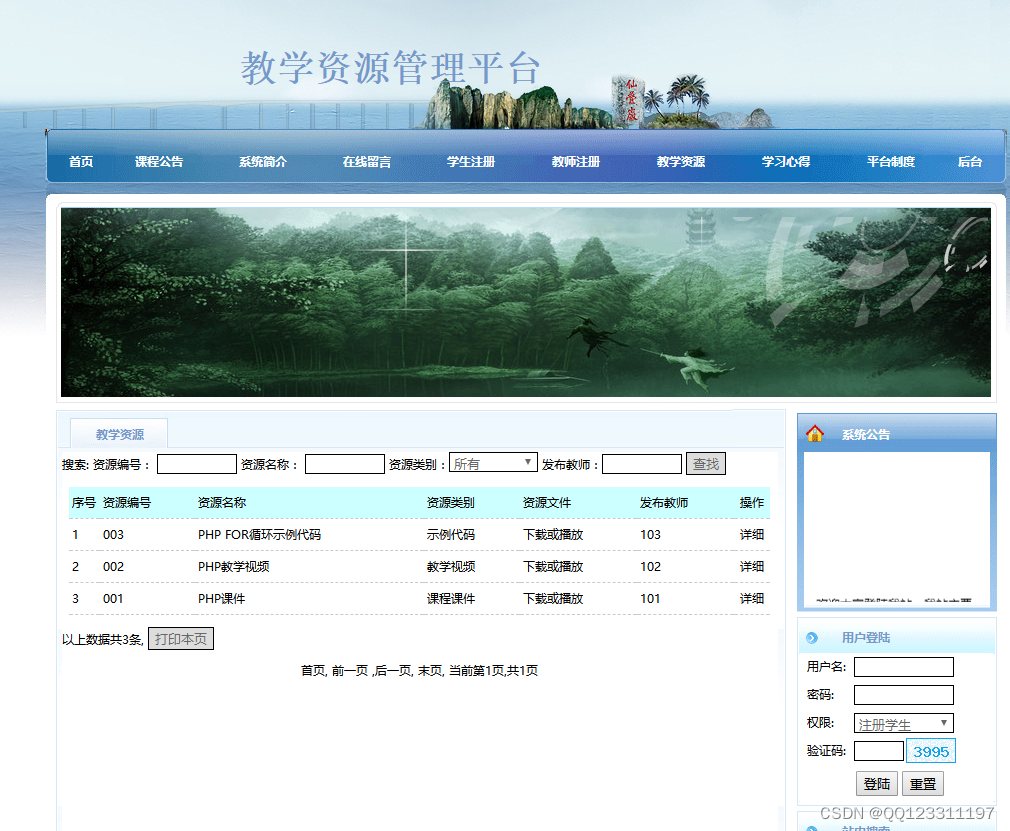
Task: Click teacher value 101
Action: click(650, 599)
